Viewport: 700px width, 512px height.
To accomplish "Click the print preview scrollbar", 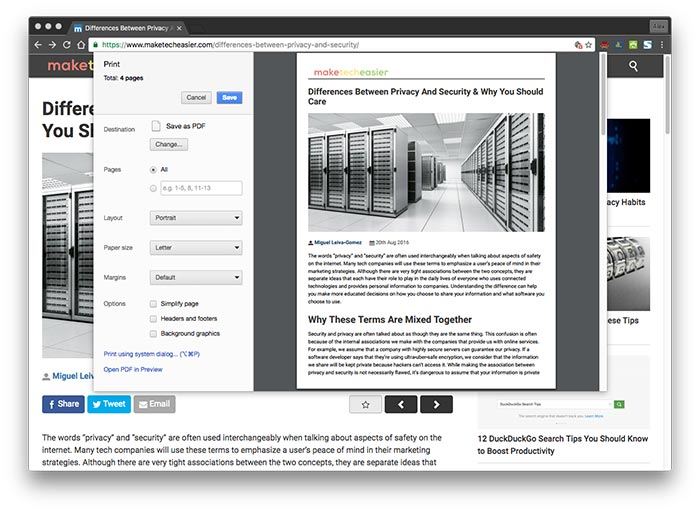I will click(603, 94).
